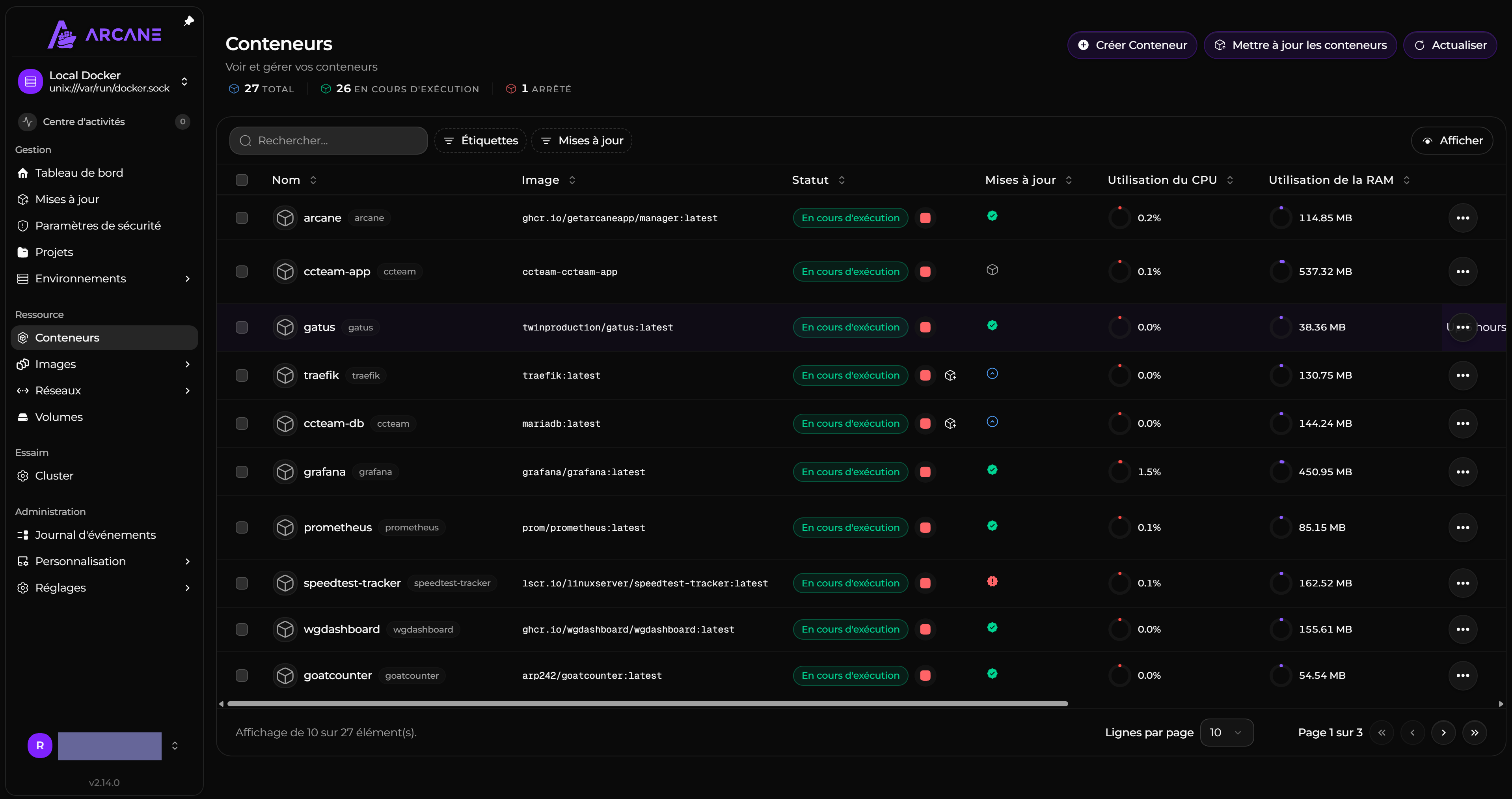Select the goatcounter container checkbox
Image resolution: width=1512 pixels, height=799 pixels.
[242, 675]
